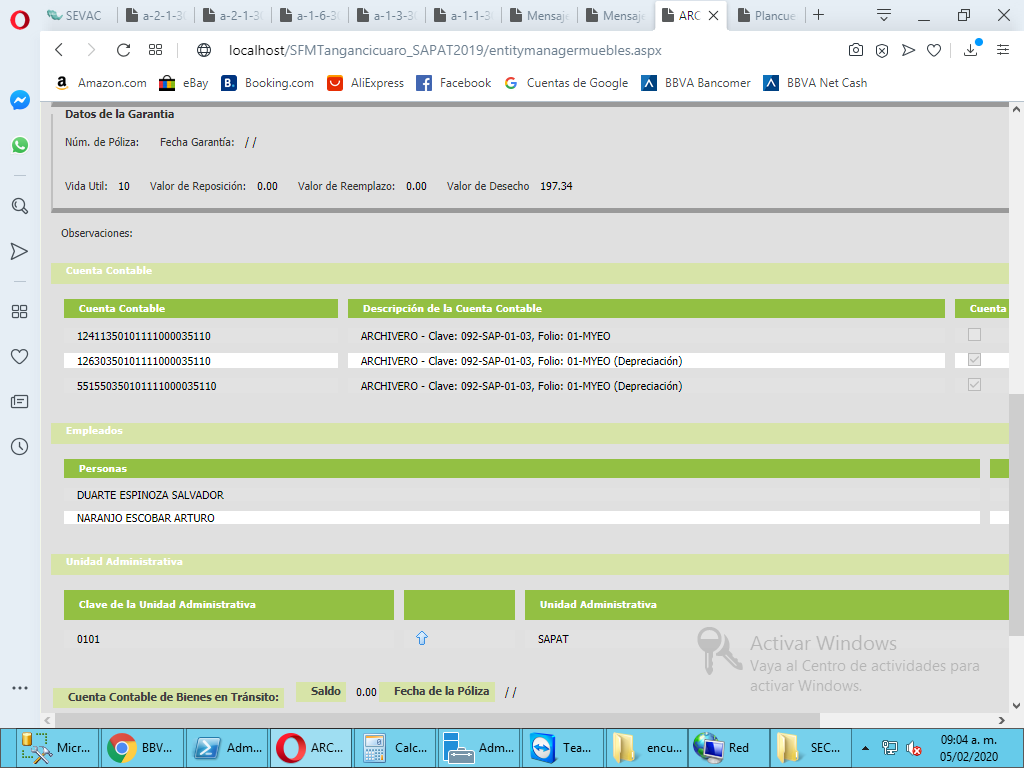Image resolution: width=1024 pixels, height=768 pixels.
Task: Open the Cuentas de Google bookmark
Action: (x=566, y=83)
